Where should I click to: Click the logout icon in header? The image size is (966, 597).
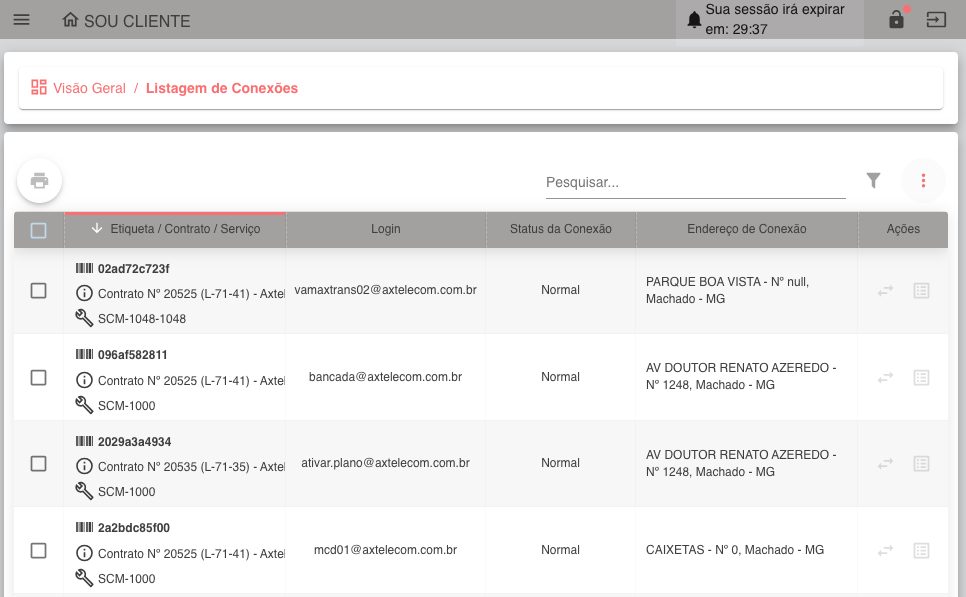click(936, 20)
